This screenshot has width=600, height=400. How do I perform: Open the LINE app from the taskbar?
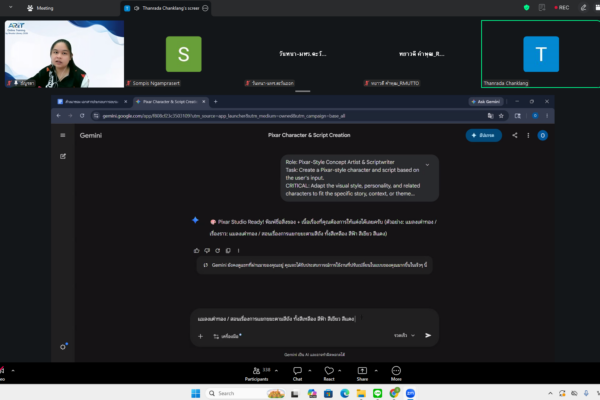(377, 393)
